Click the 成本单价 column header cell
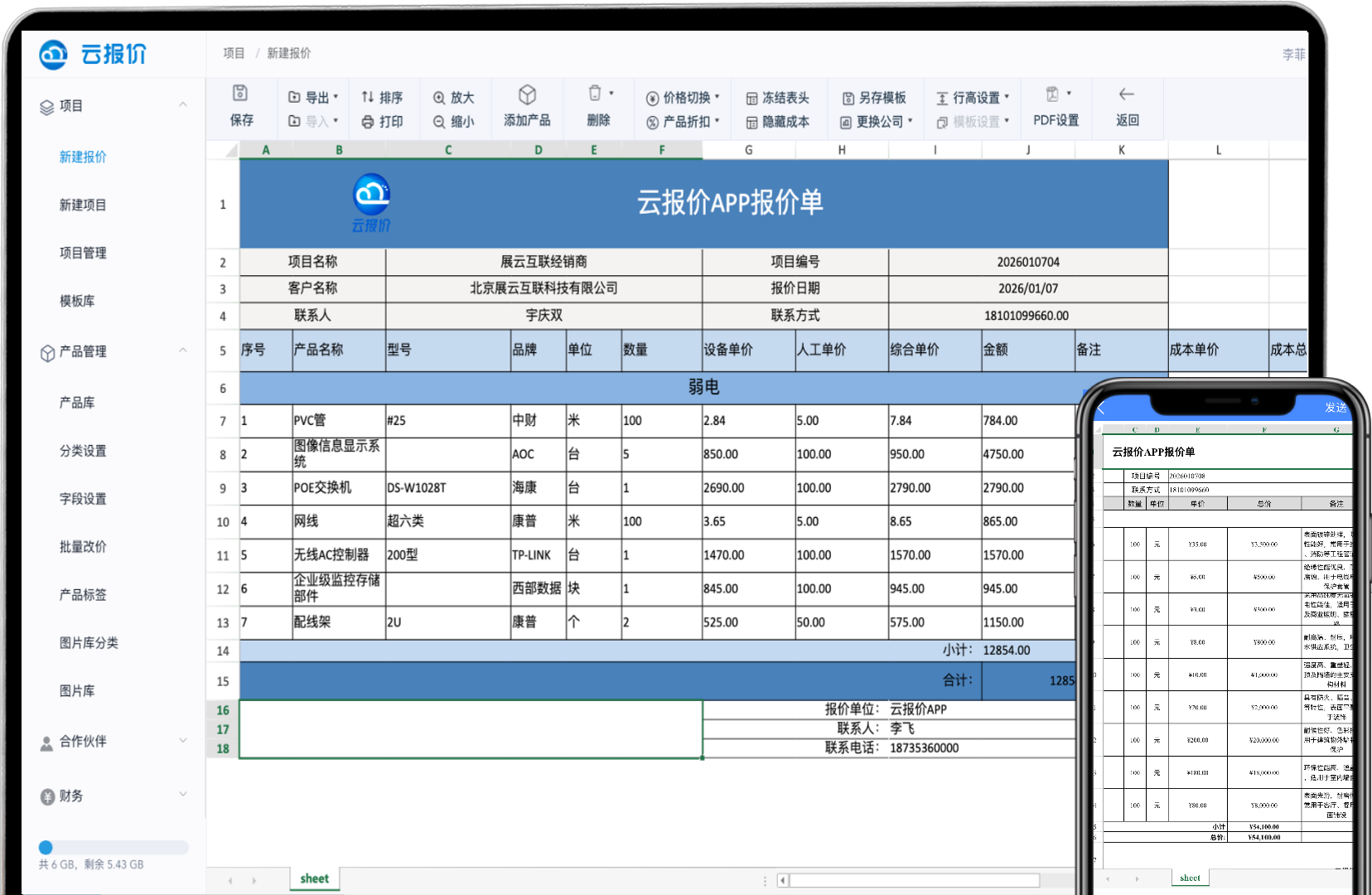The width and height of the screenshot is (1372, 895). [1218, 350]
